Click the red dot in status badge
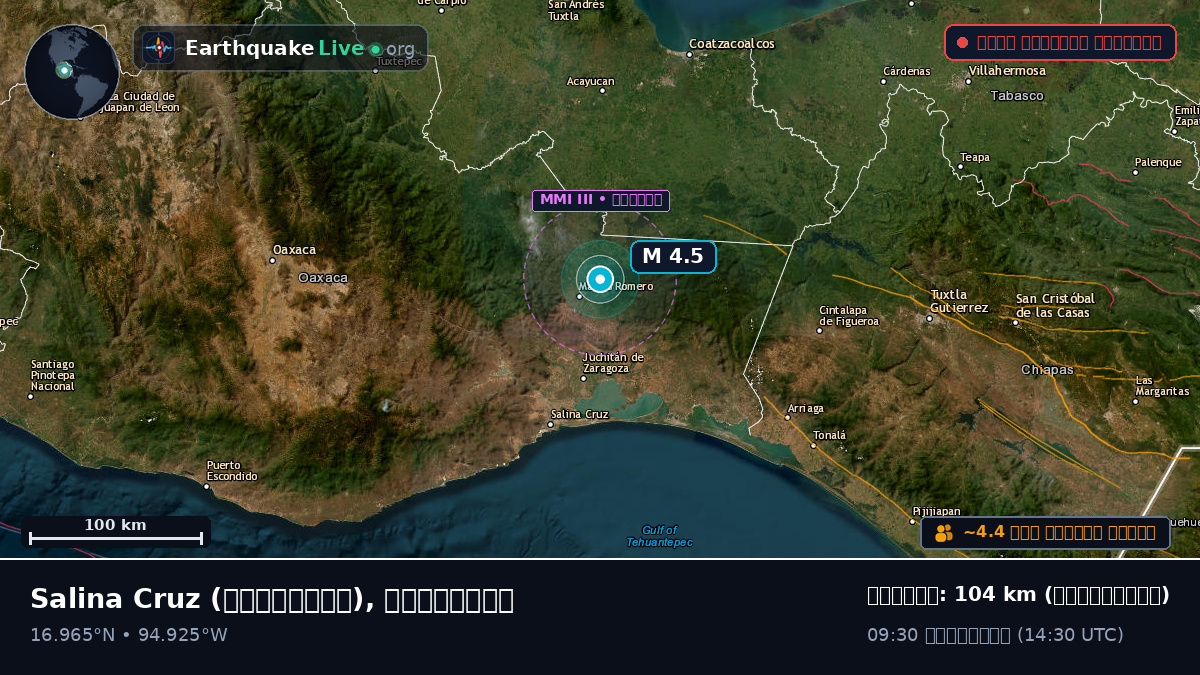Viewport: 1200px width, 675px height. tap(962, 42)
